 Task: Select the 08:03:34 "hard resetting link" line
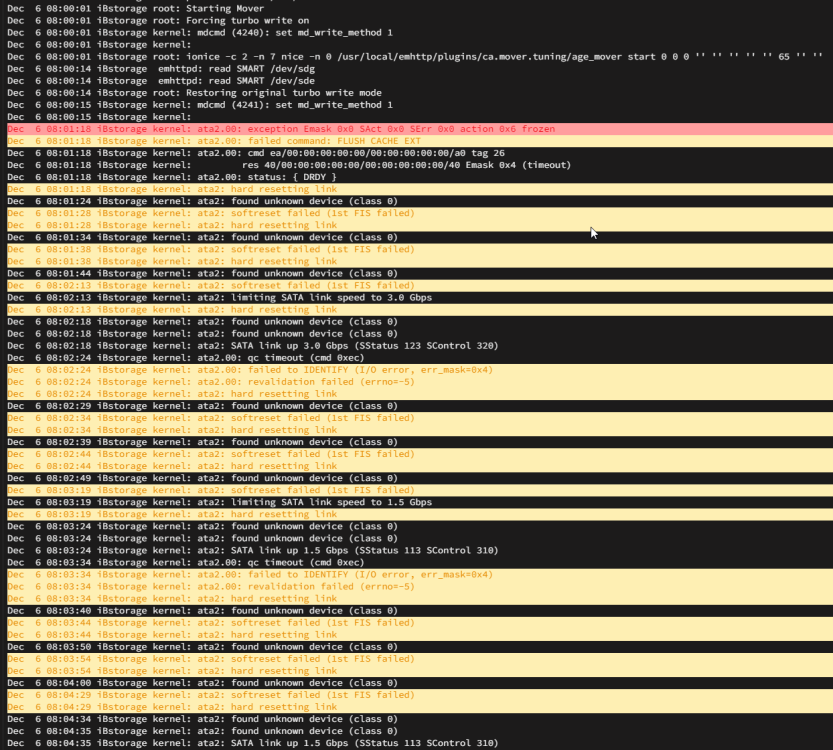[420, 599]
